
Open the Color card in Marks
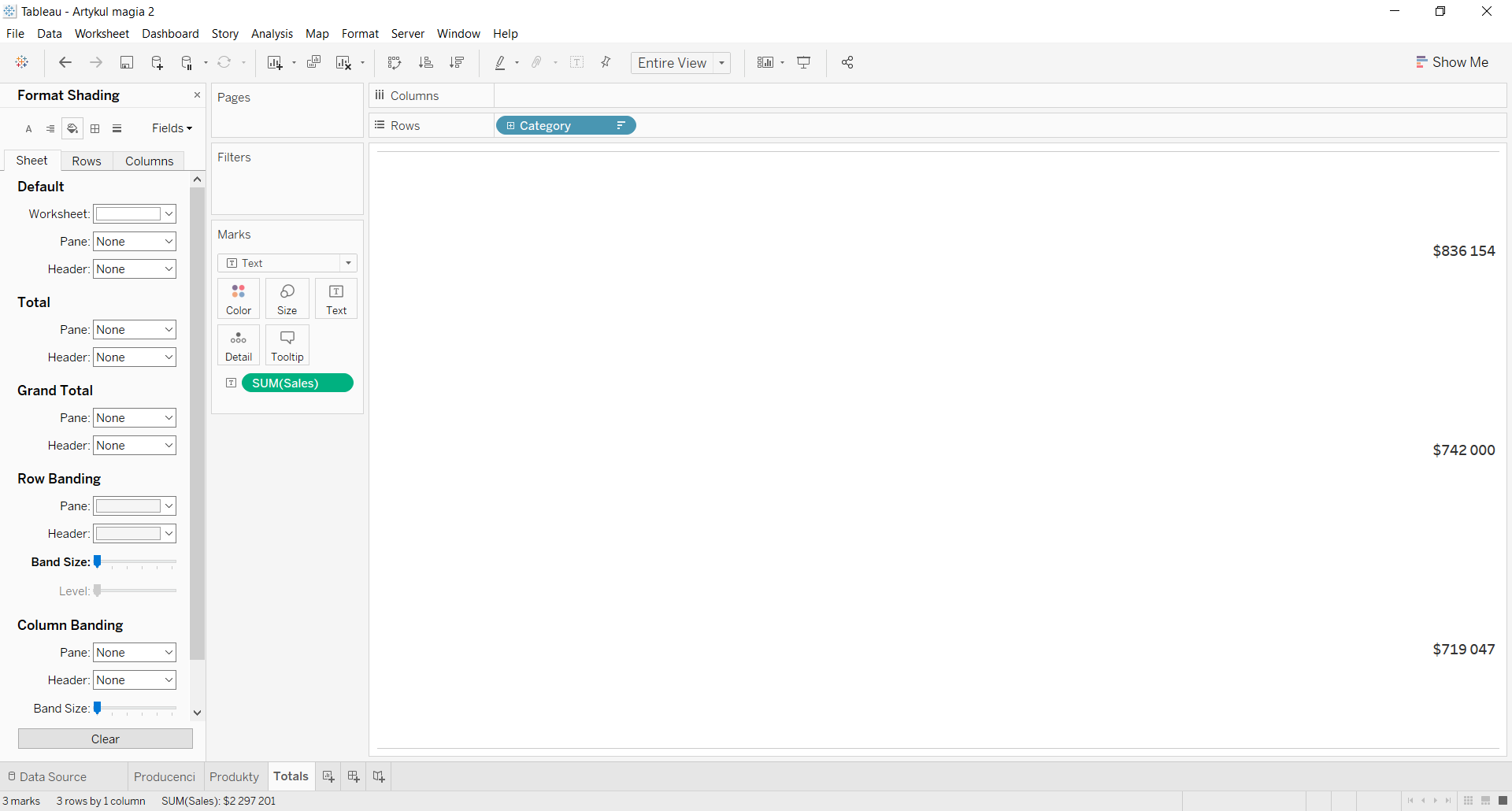tap(239, 299)
